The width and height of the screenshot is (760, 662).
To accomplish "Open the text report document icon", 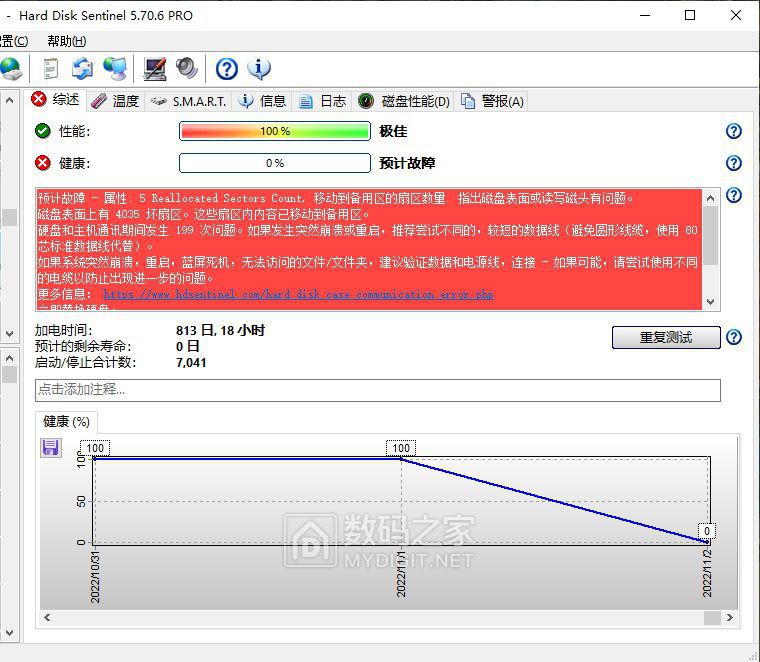I will (x=51, y=69).
